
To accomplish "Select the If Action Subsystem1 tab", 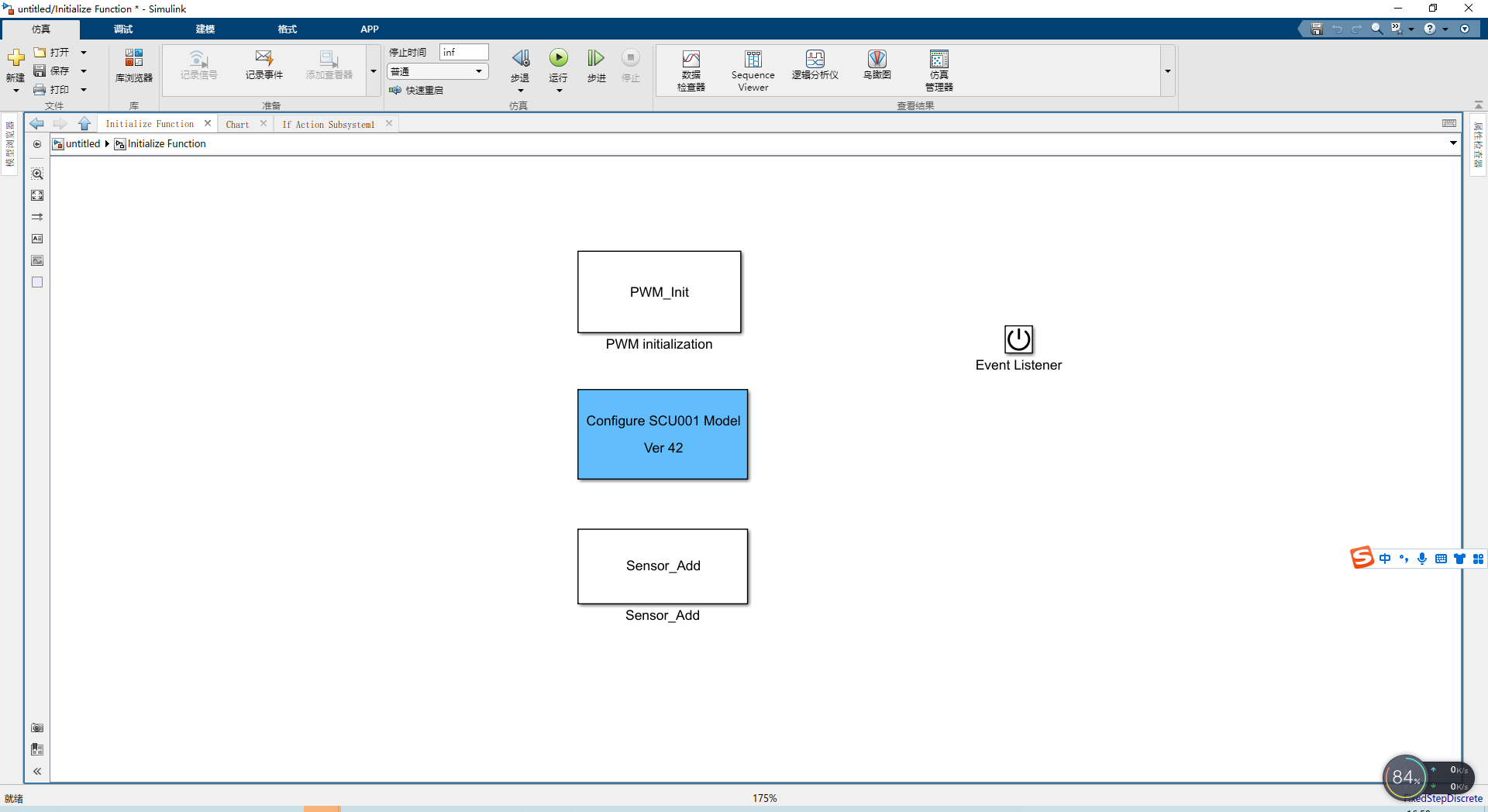I will [x=328, y=125].
